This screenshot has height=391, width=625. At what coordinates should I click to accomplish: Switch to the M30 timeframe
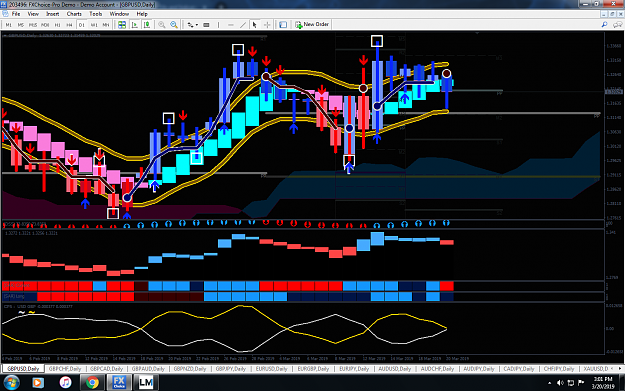[45, 25]
